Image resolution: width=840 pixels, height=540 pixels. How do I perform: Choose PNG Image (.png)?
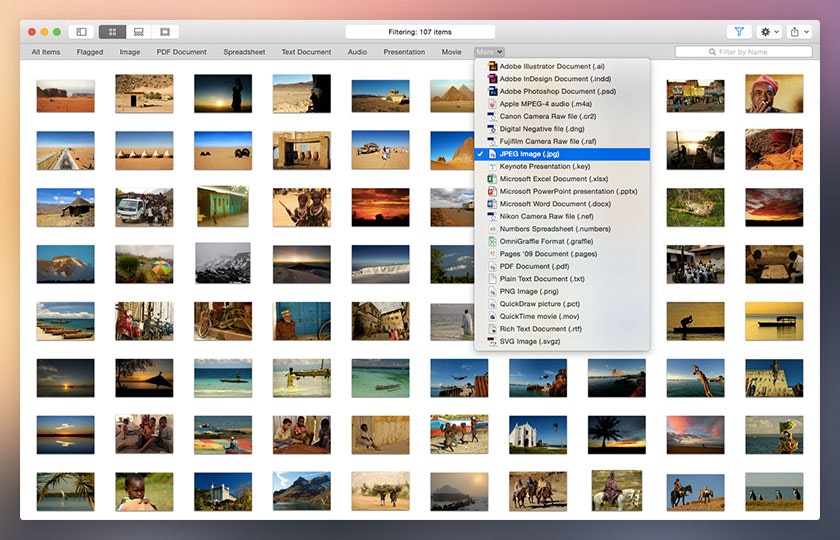coord(562,291)
